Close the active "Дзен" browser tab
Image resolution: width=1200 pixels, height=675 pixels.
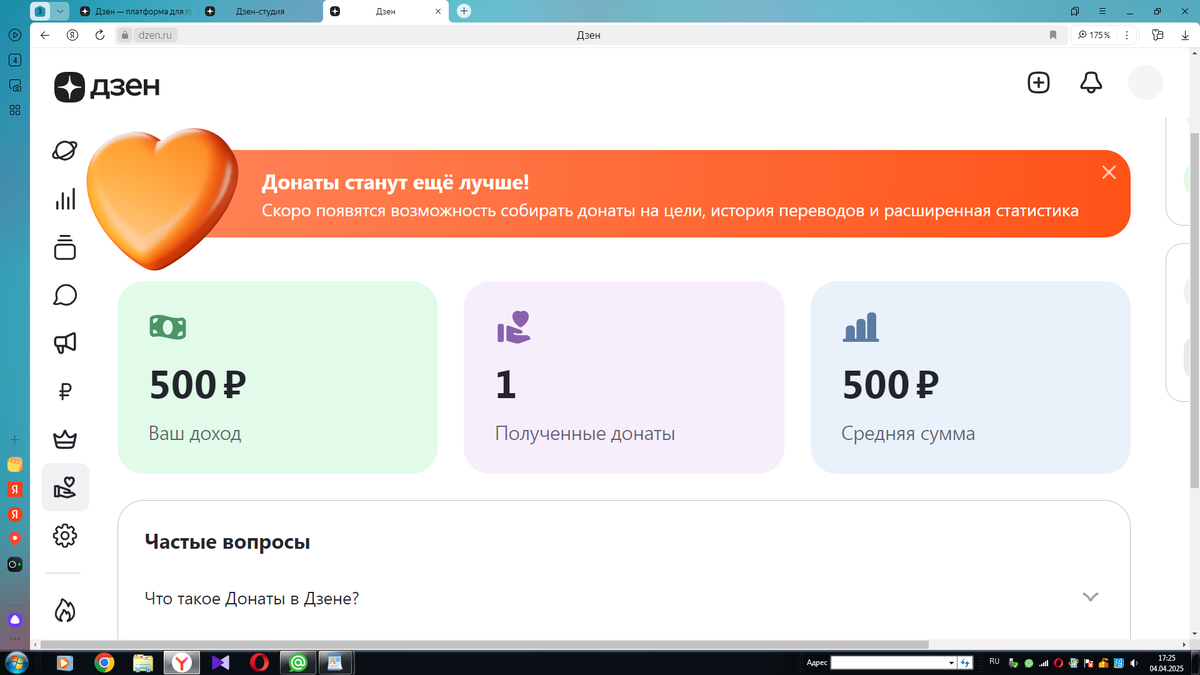click(437, 11)
